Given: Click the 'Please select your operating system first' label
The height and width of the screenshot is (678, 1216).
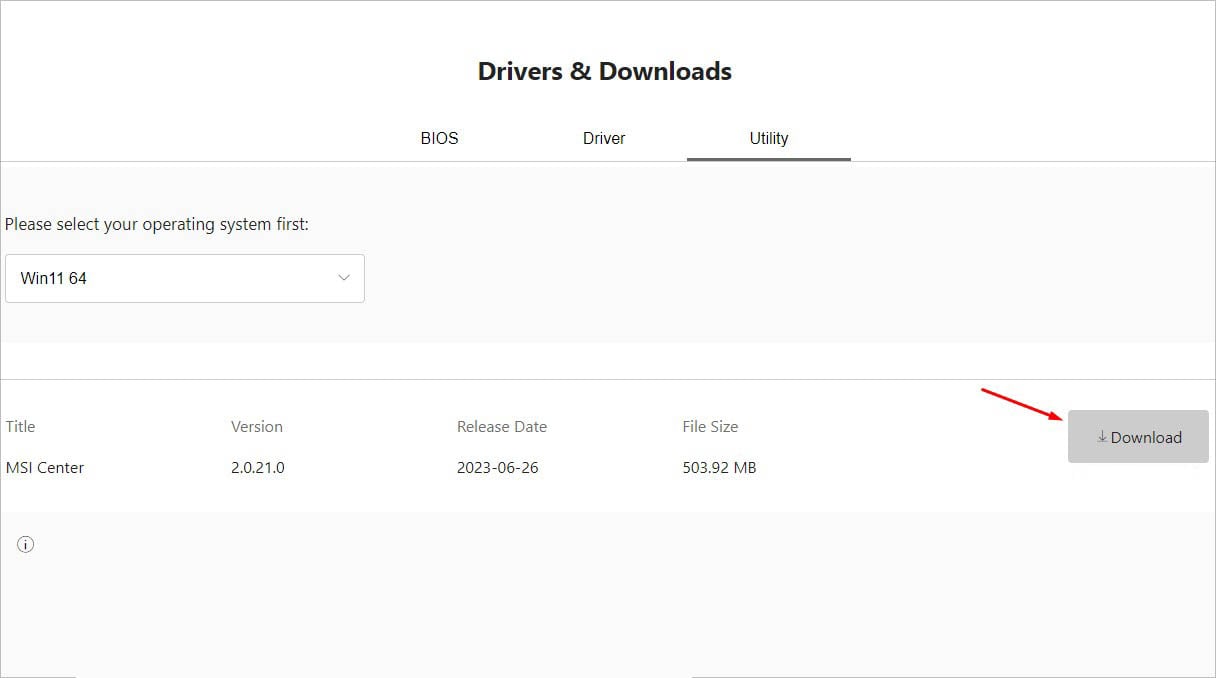Looking at the screenshot, I should click(x=157, y=224).
